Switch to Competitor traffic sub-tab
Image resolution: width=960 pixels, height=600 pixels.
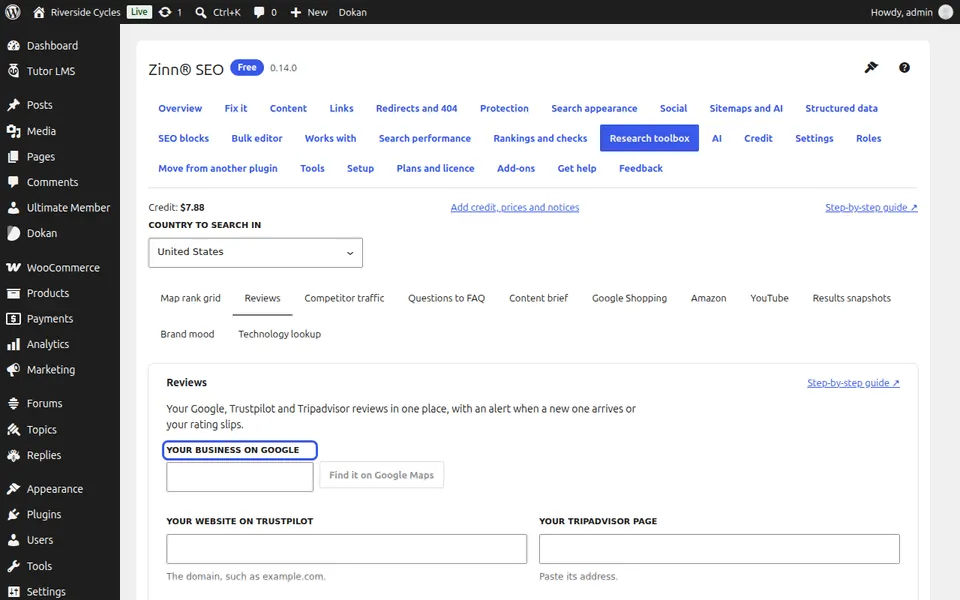coord(344,298)
